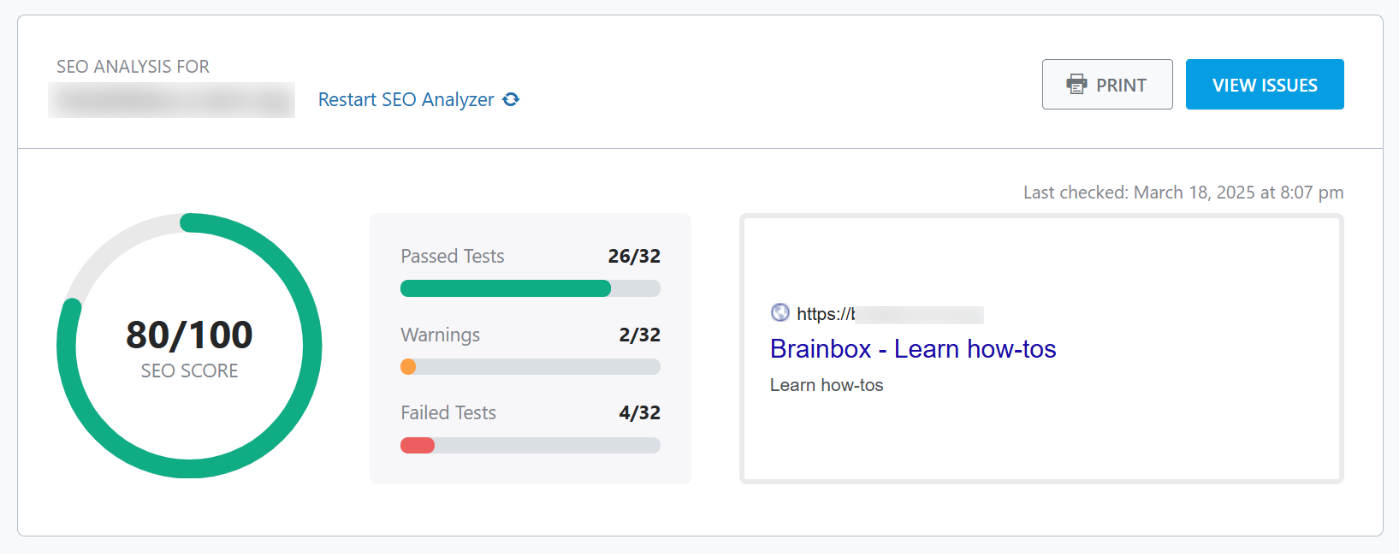The width and height of the screenshot is (1399, 554).
Task: Open the VIEW ISSUES button
Action: point(1265,84)
